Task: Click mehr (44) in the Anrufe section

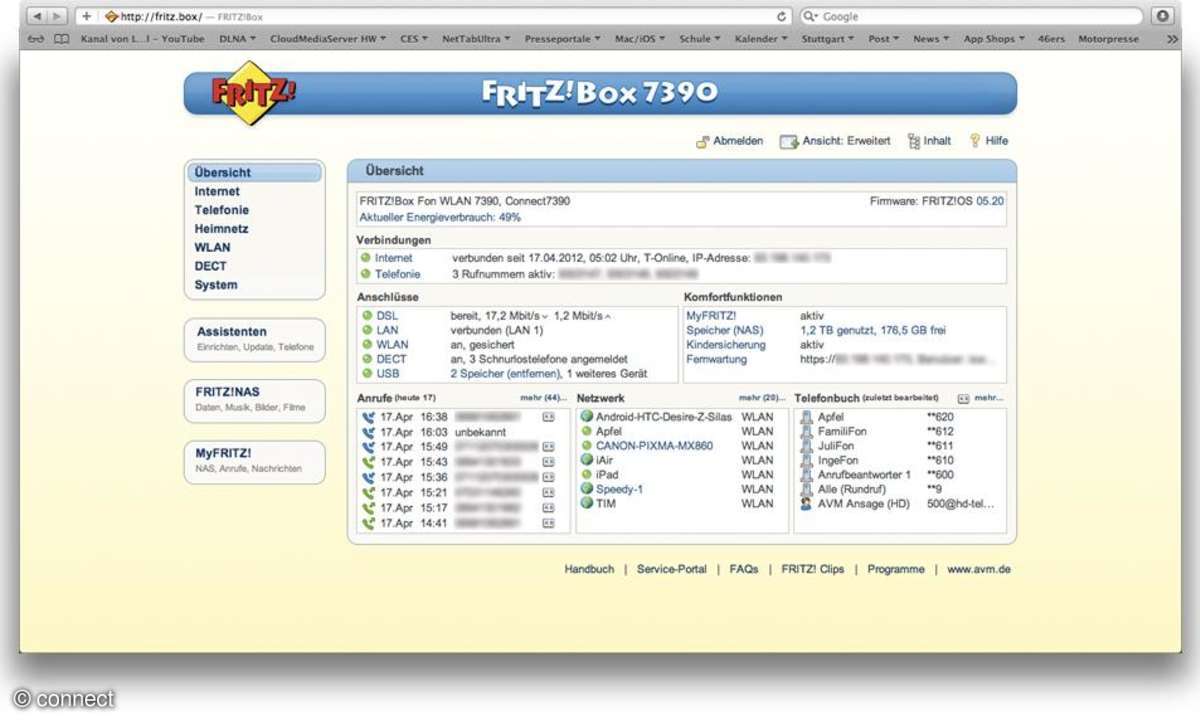Action: point(544,398)
